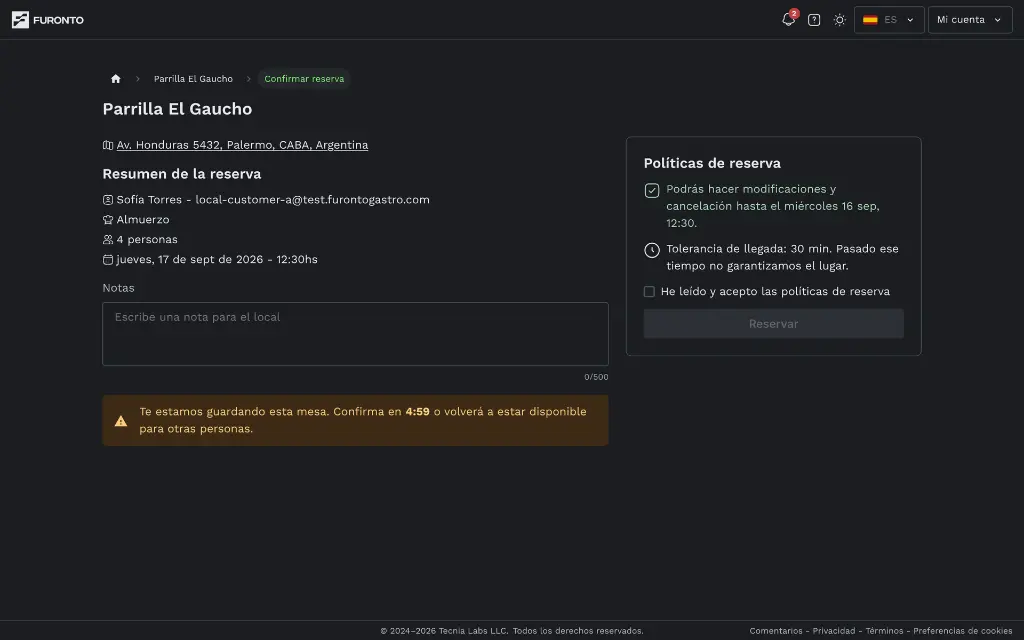1024x640 pixels.
Task: Click the Tolerancia de llegada policy text
Action: 782,257
